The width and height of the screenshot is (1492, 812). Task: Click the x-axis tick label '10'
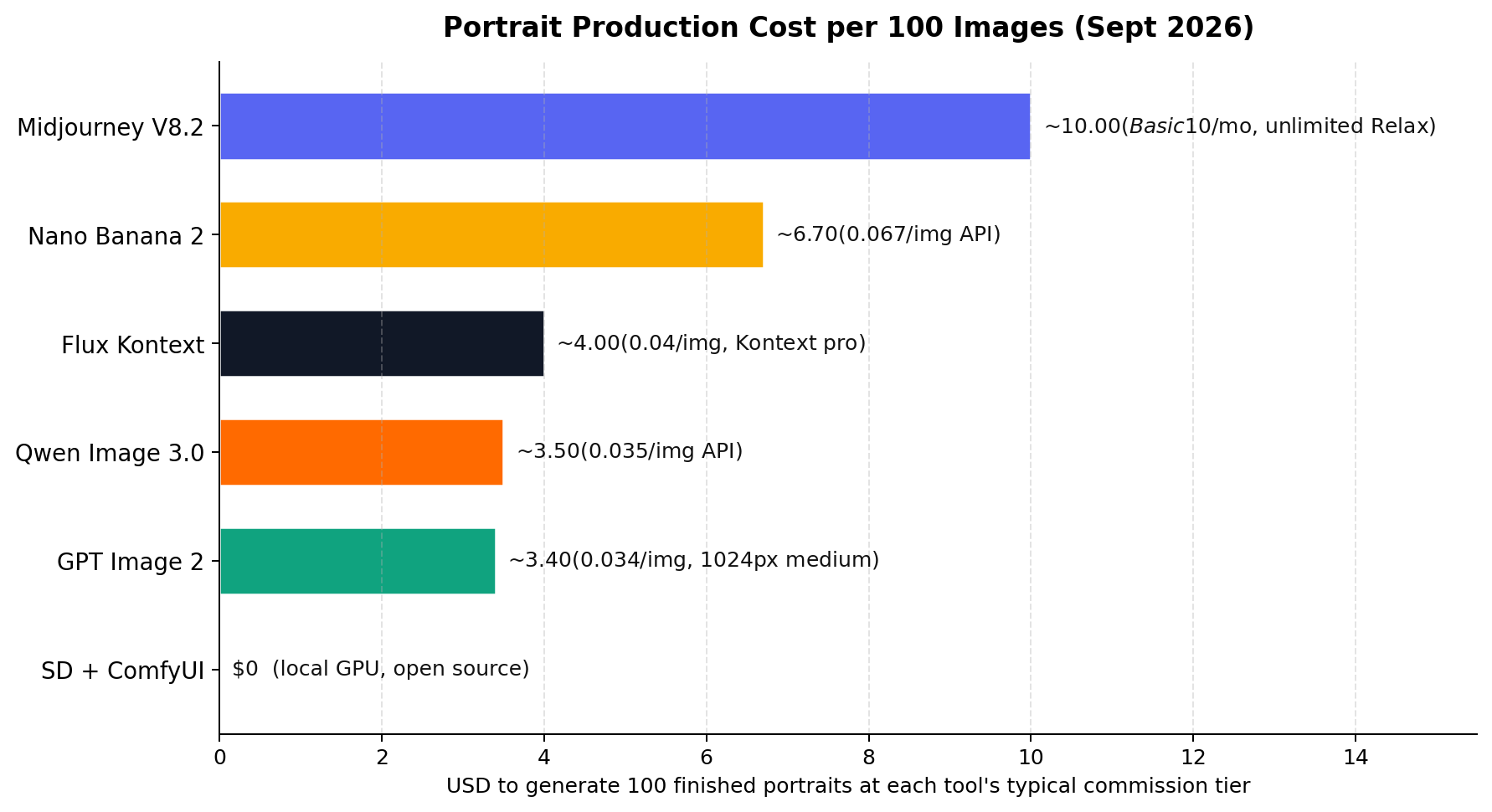(x=1031, y=758)
